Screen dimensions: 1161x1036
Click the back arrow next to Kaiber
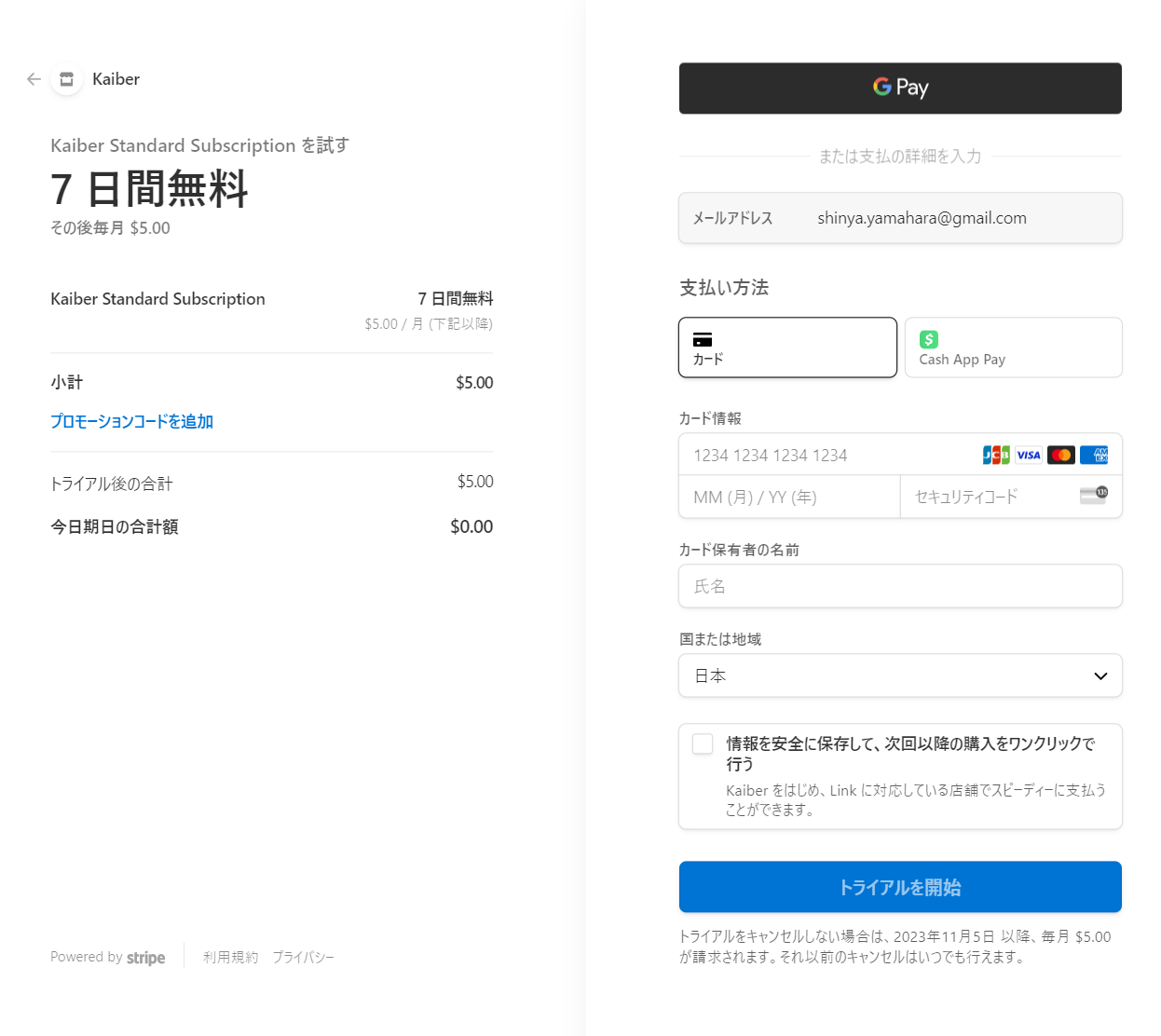(34, 79)
